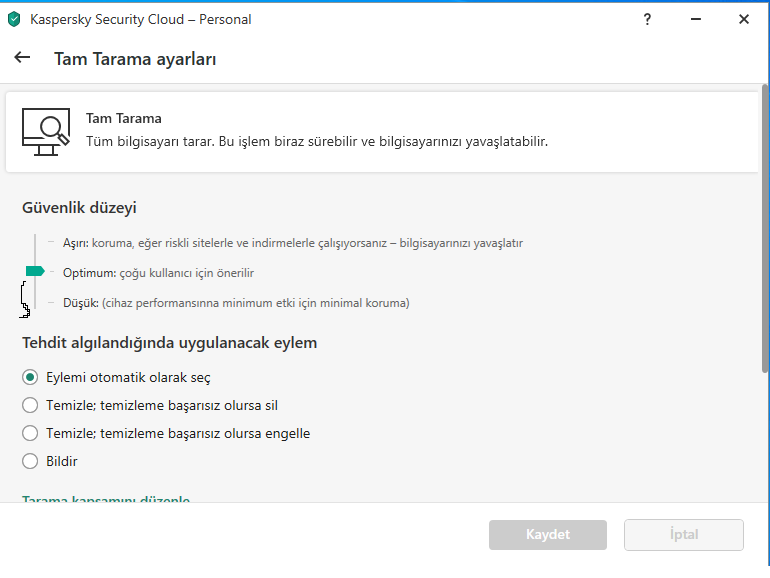
Task: Click the 'Optimum: çoğu kullanıcı için önerilir' label
Action: coord(158,273)
